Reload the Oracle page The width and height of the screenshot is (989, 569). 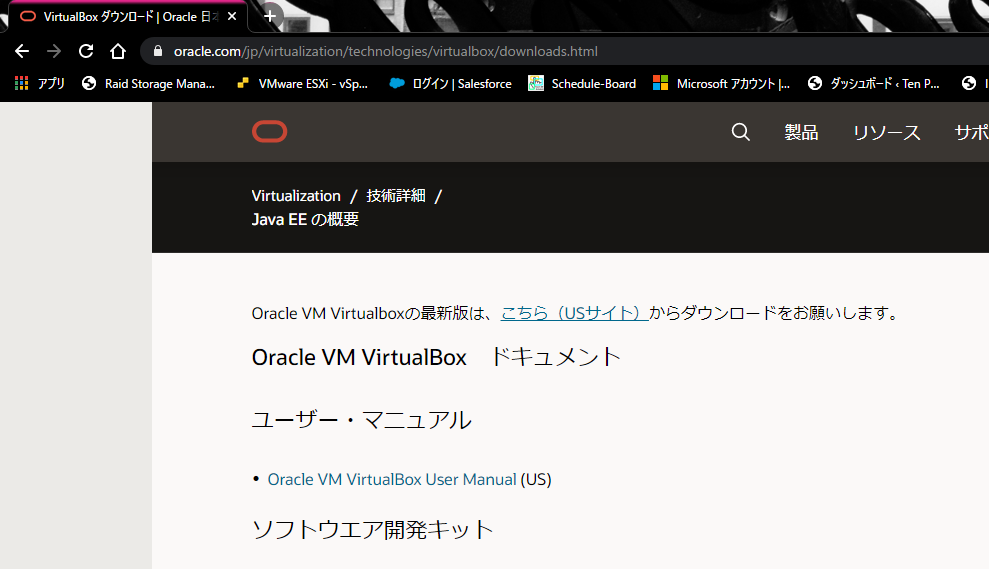coord(86,51)
